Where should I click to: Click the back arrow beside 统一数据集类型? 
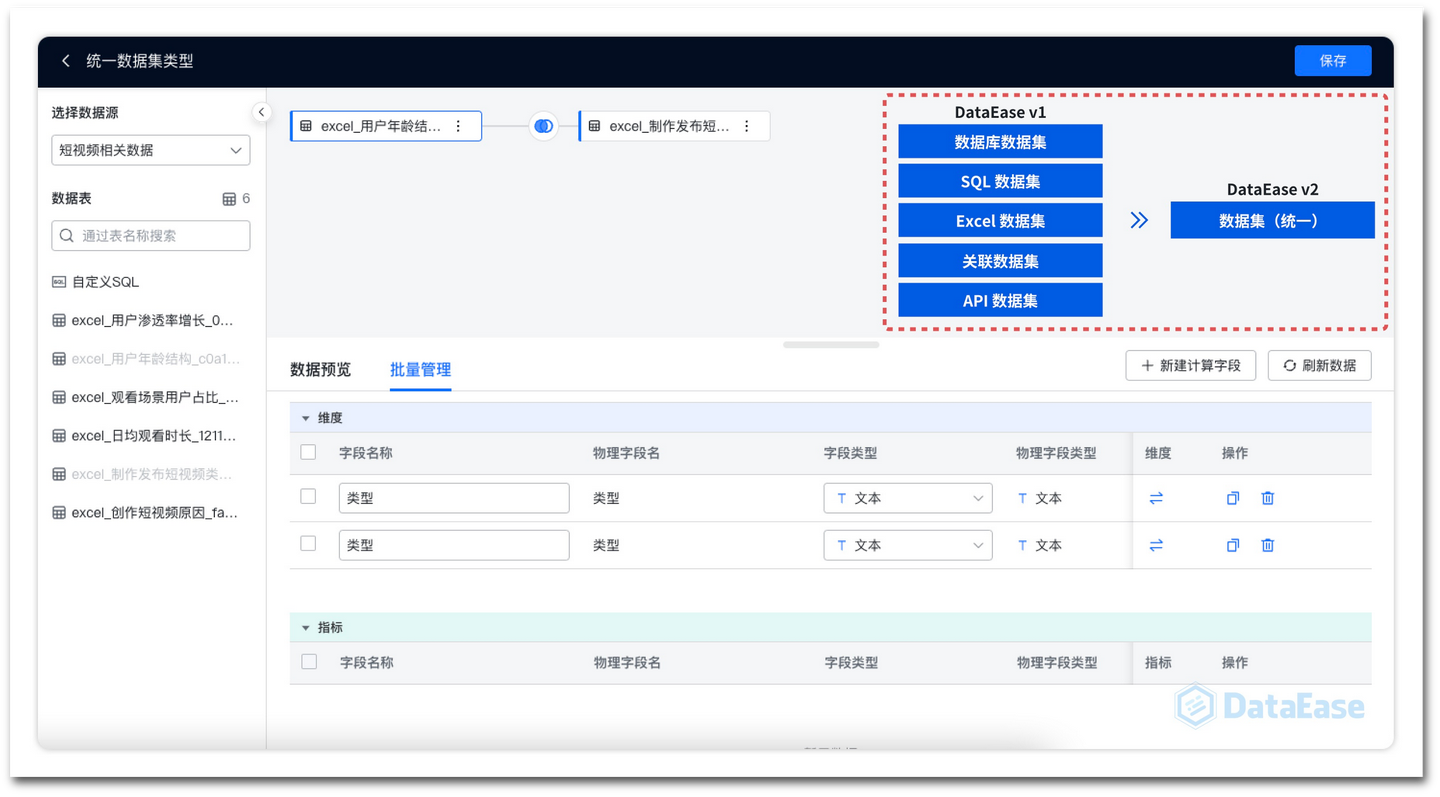click(65, 60)
